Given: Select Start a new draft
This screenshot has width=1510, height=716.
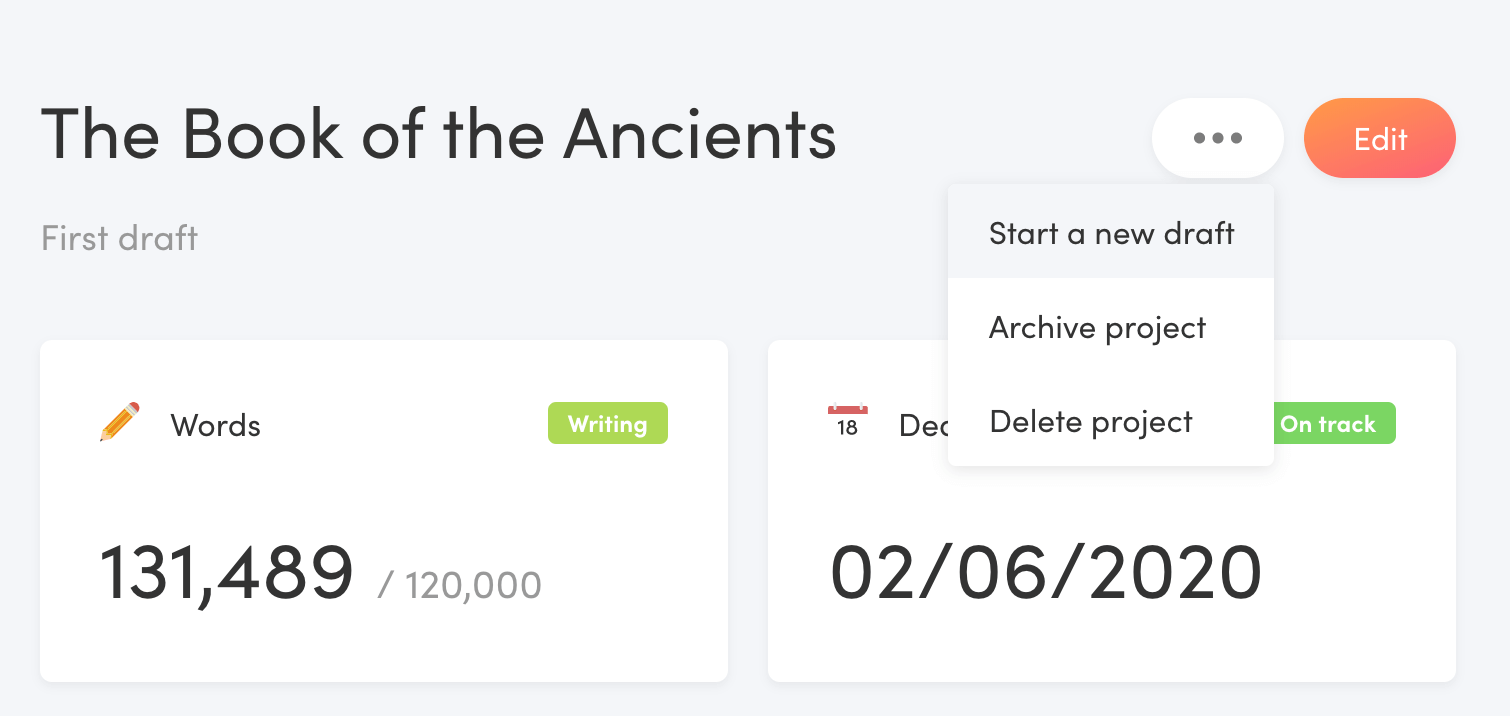Looking at the screenshot, I should [x=1111, y=233].
